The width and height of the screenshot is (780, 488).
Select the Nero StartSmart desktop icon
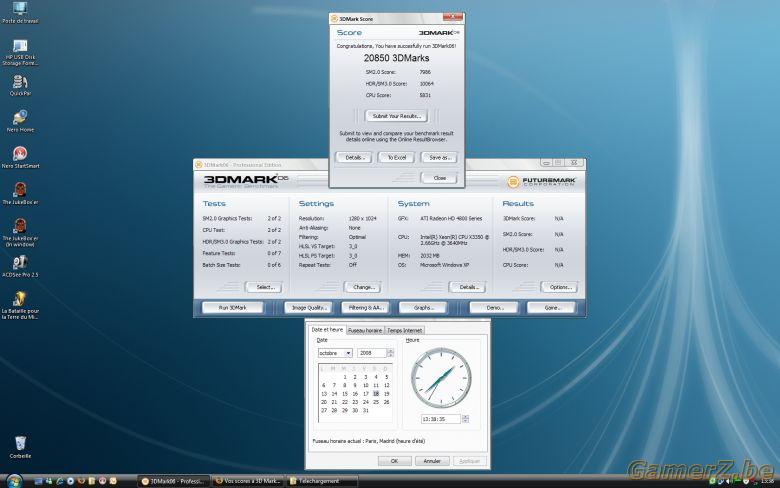pos(20,158)
